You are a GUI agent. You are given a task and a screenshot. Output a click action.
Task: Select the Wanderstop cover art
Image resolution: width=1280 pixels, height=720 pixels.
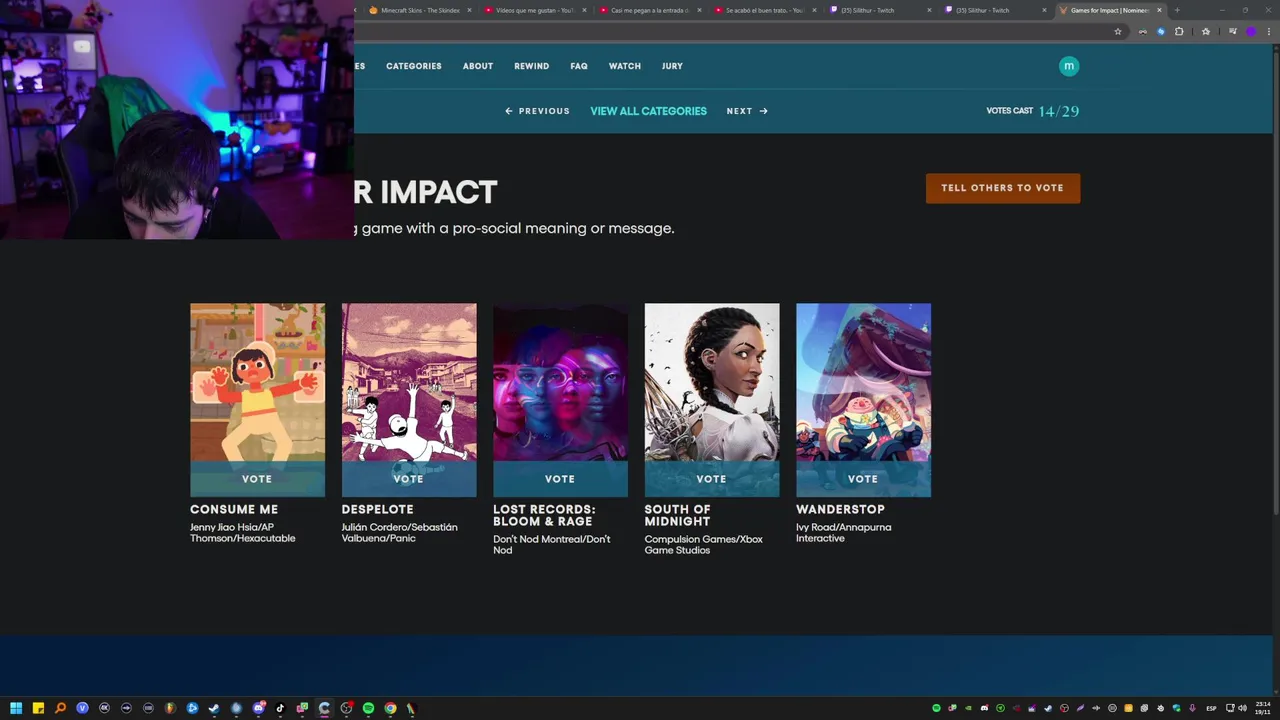(x=863, y=382)
